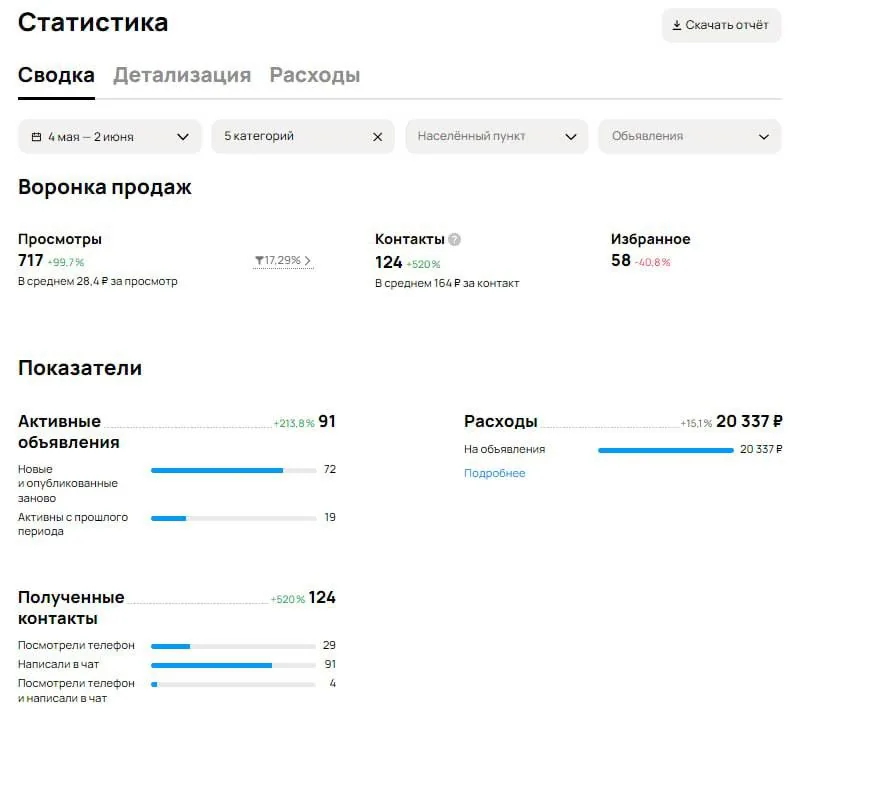Expand the date range chevron 4 мая – 2 июня

pyautogui.click(x=182, y=137)
